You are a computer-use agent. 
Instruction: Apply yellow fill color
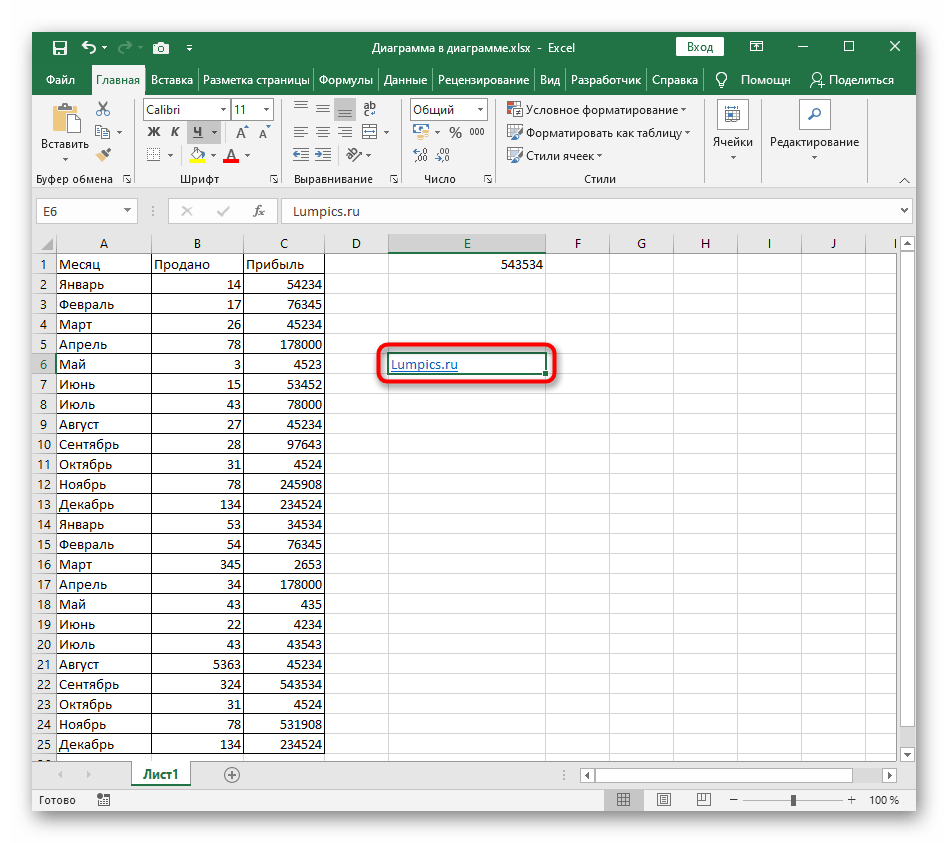point(197,155)
